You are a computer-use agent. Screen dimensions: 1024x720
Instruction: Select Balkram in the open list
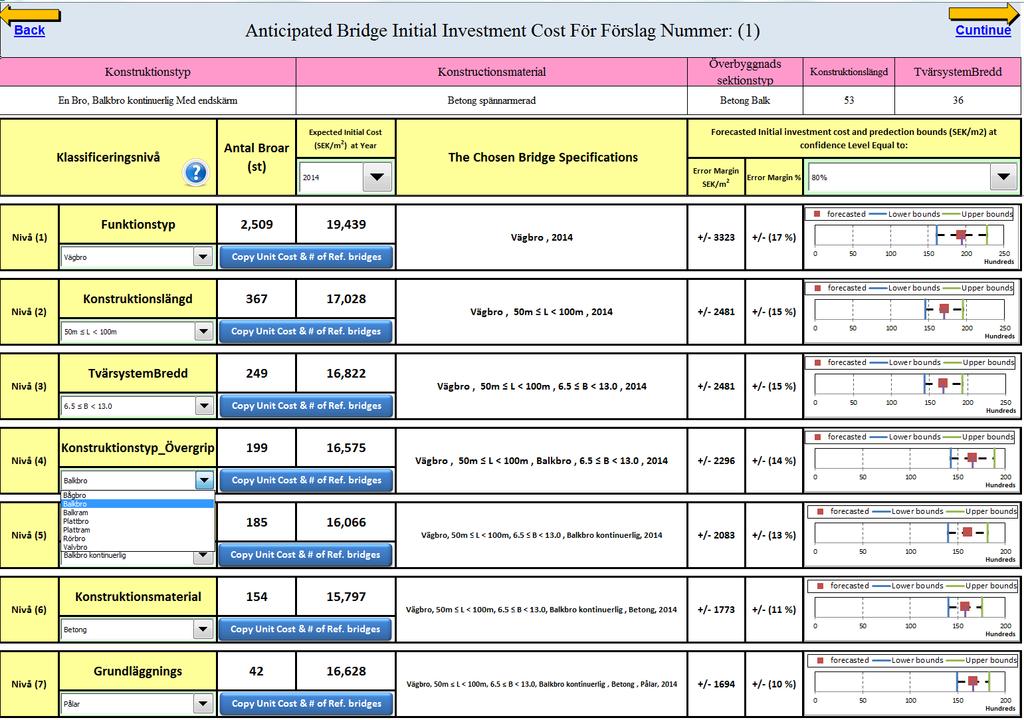click(x=137, y=513)
